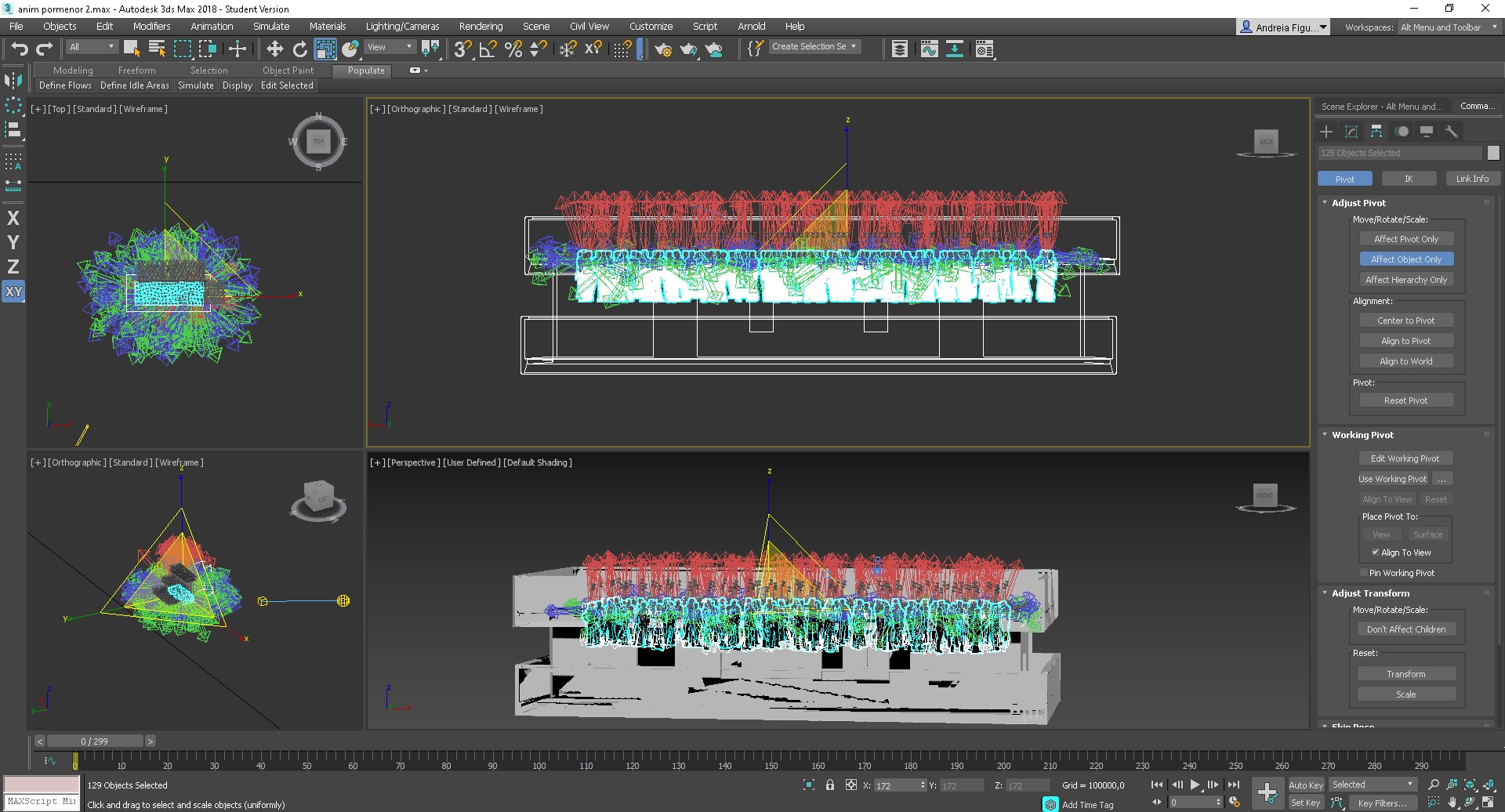Click the Undo arrow in the main toolbar

coord(19,49)
